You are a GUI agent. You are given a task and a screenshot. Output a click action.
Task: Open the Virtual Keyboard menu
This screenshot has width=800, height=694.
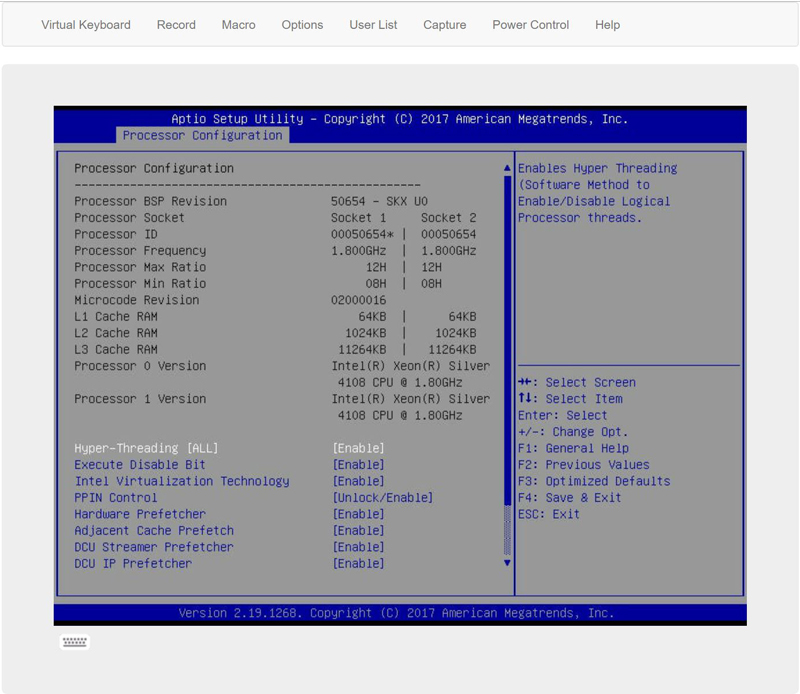tap(86, 25)
